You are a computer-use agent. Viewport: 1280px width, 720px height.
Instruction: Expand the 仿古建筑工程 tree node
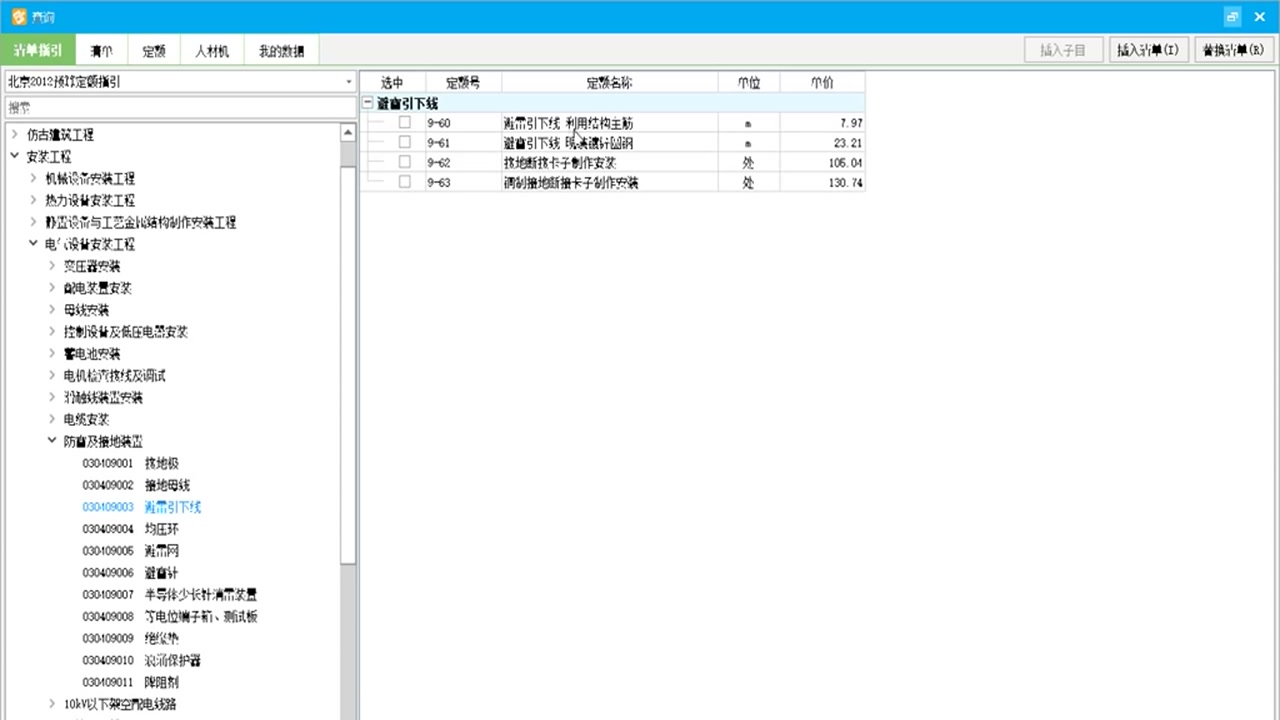14,134
